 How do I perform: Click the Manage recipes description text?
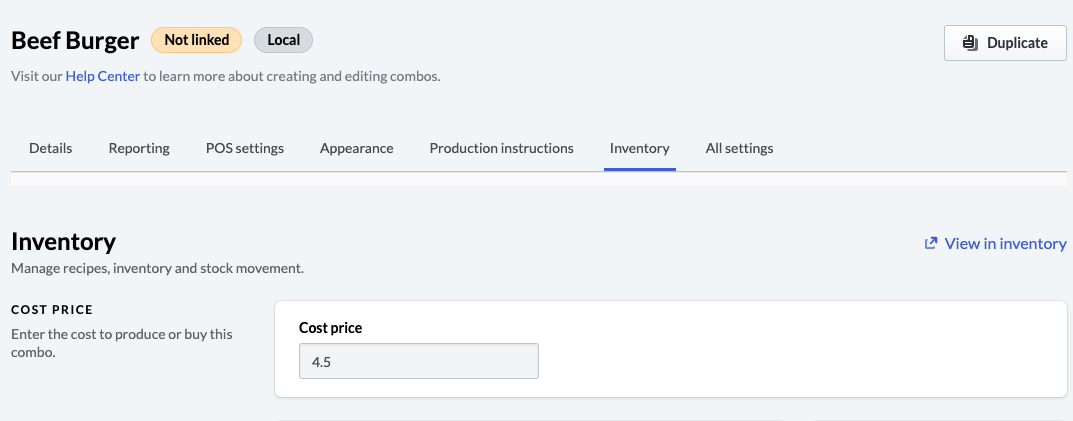157,269
